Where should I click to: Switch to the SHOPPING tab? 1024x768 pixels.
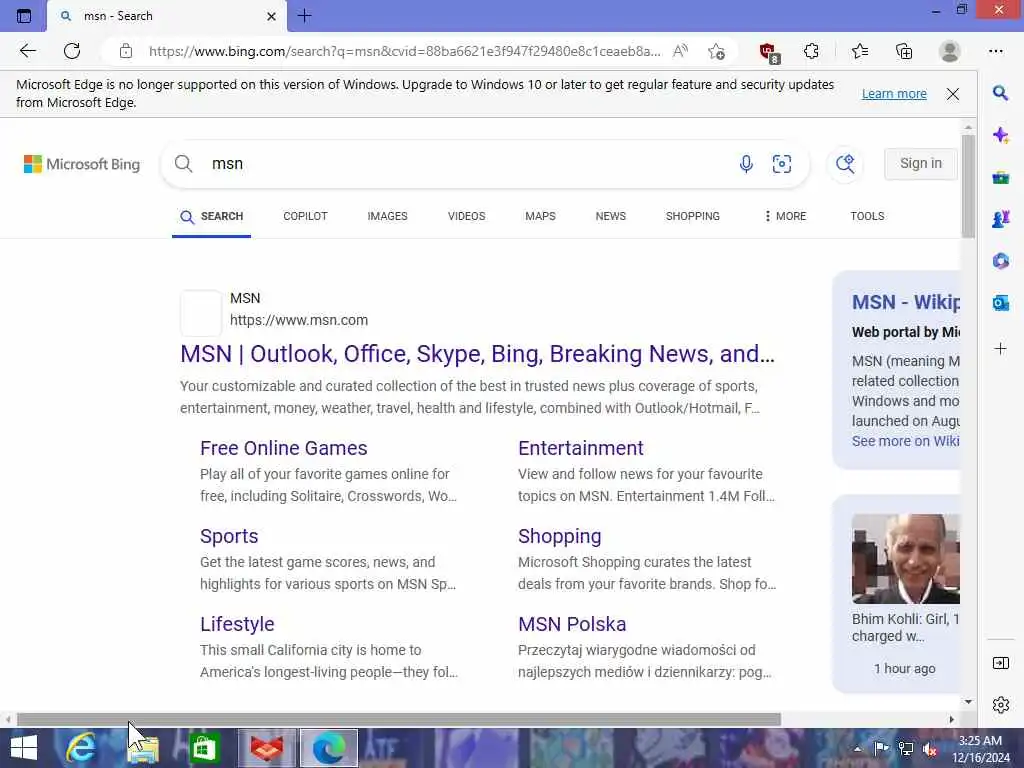(692, 216)
